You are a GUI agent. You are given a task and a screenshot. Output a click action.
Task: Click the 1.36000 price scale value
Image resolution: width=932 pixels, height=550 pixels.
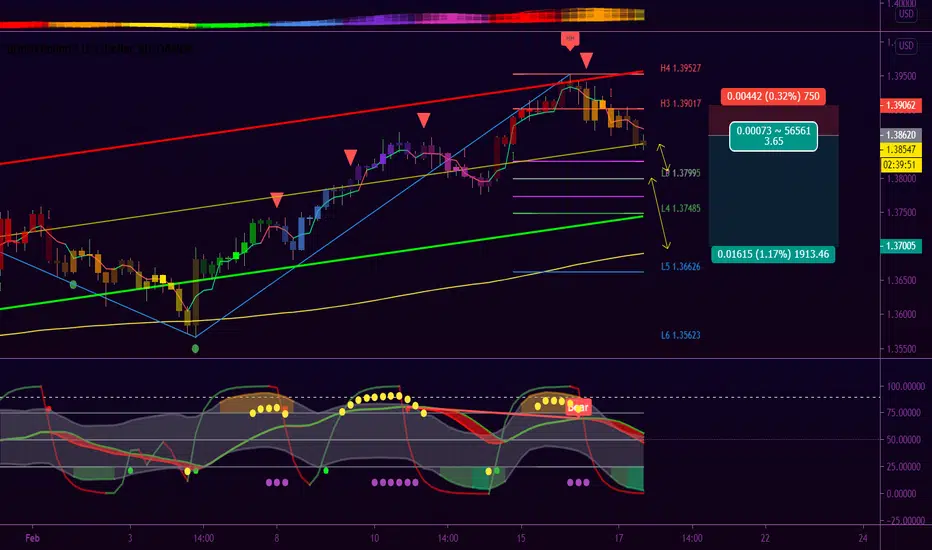901,315
